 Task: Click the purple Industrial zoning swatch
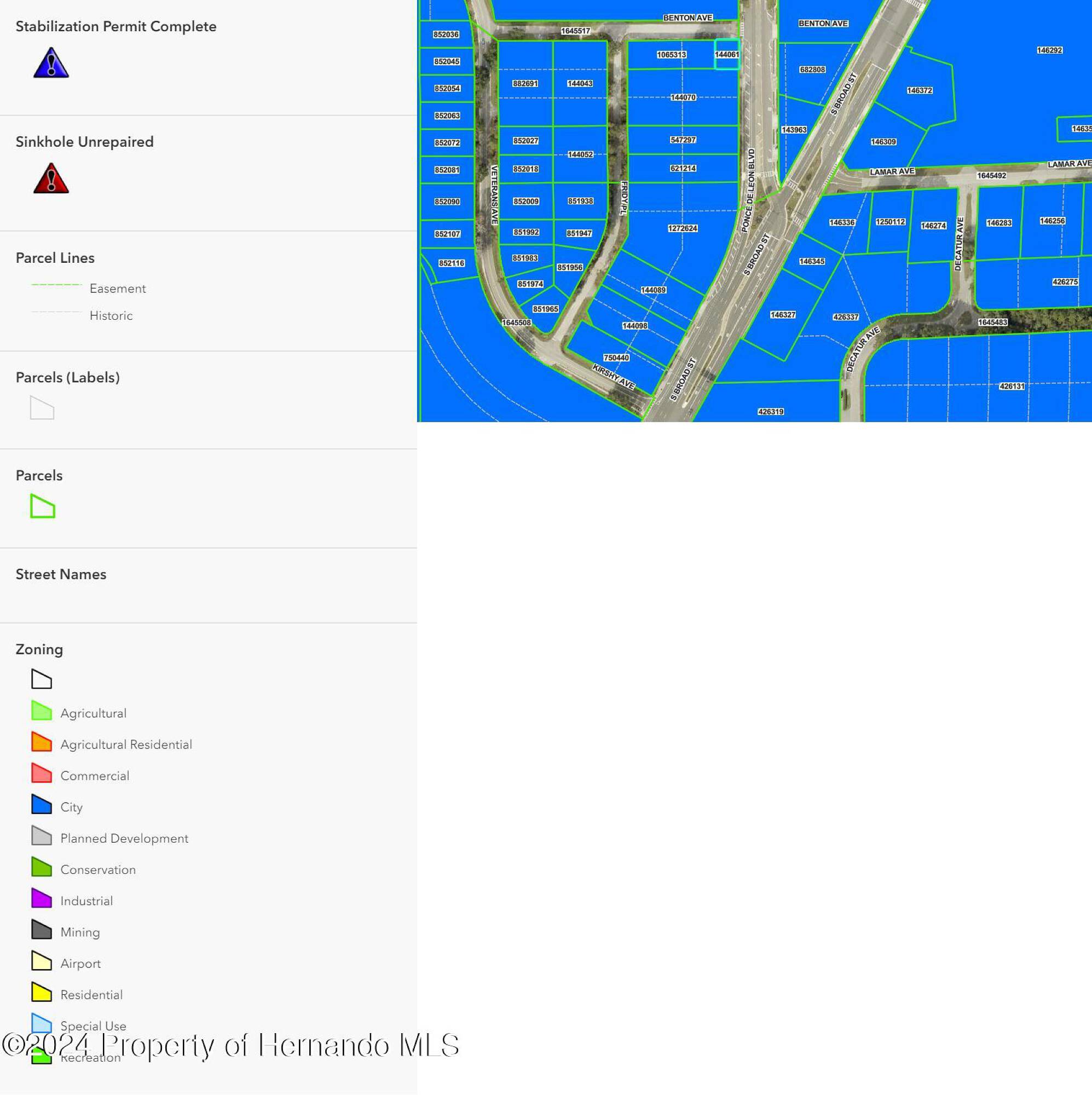click(x=42, y=898)
